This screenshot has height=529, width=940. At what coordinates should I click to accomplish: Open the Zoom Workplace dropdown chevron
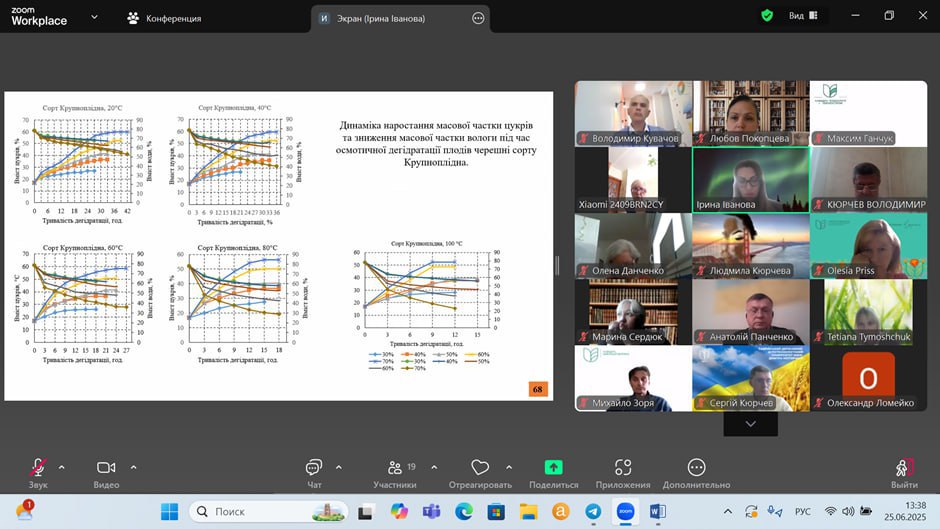point(94,17)
